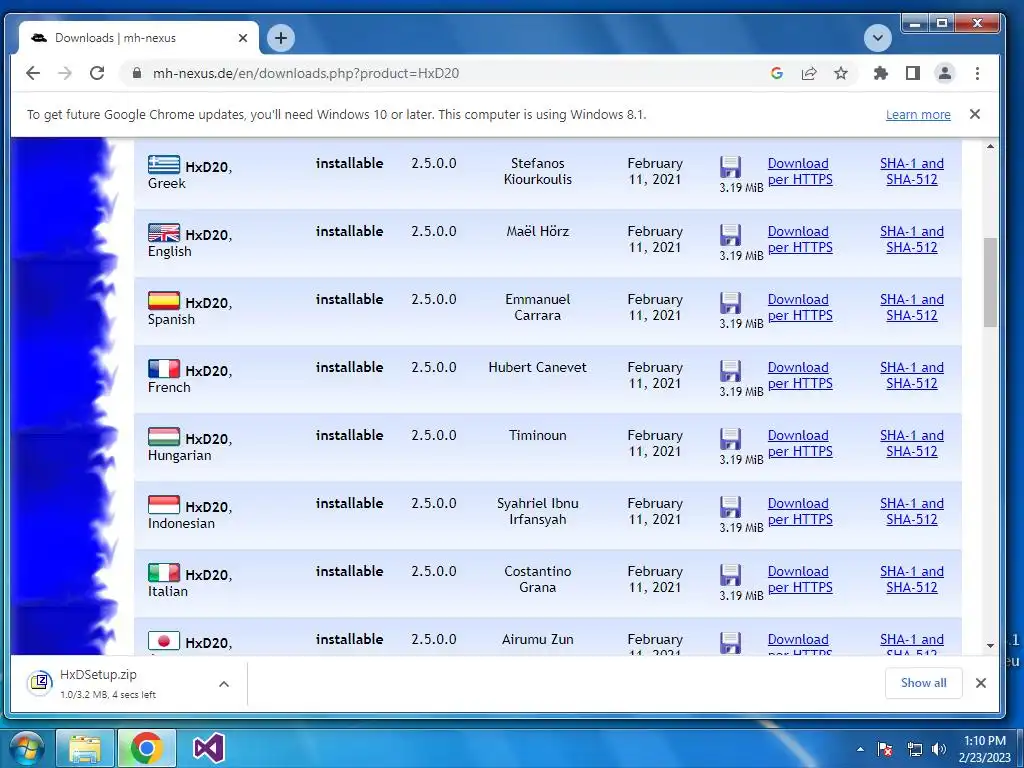Image resolution: width=1024 pixels, height=768 pixels.
Task: Click the Indonesian floppy disk download icon
Action: click(x=730, y=507)
